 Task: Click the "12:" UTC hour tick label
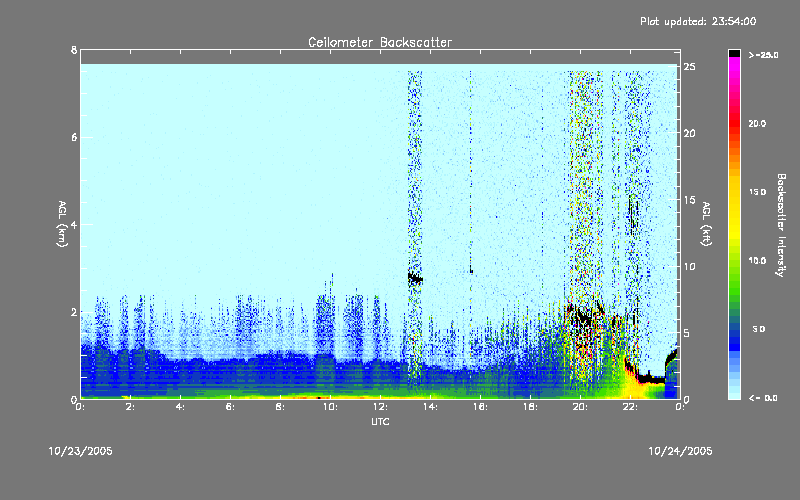(x=380, y=407)
